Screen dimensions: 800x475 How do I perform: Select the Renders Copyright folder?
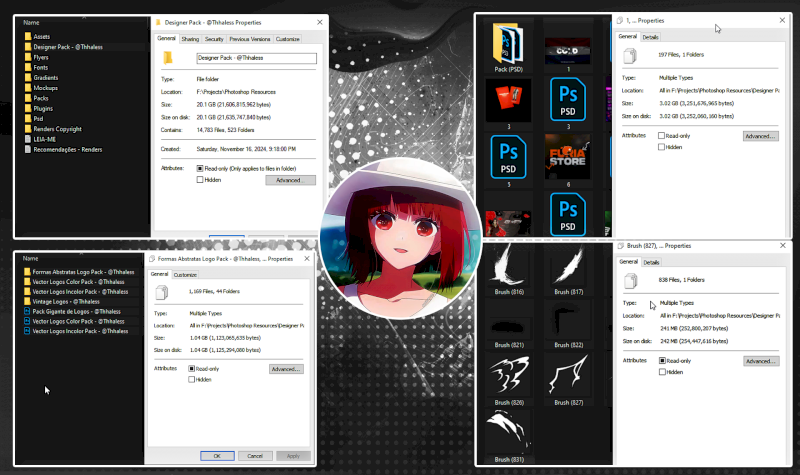click(x=56, y=129)
